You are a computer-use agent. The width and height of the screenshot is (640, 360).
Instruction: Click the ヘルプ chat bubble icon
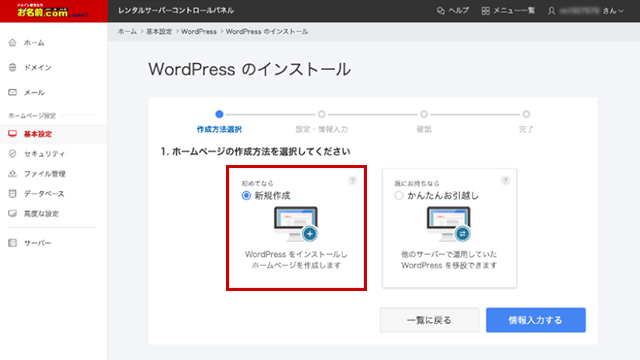[x=440, y=11]
